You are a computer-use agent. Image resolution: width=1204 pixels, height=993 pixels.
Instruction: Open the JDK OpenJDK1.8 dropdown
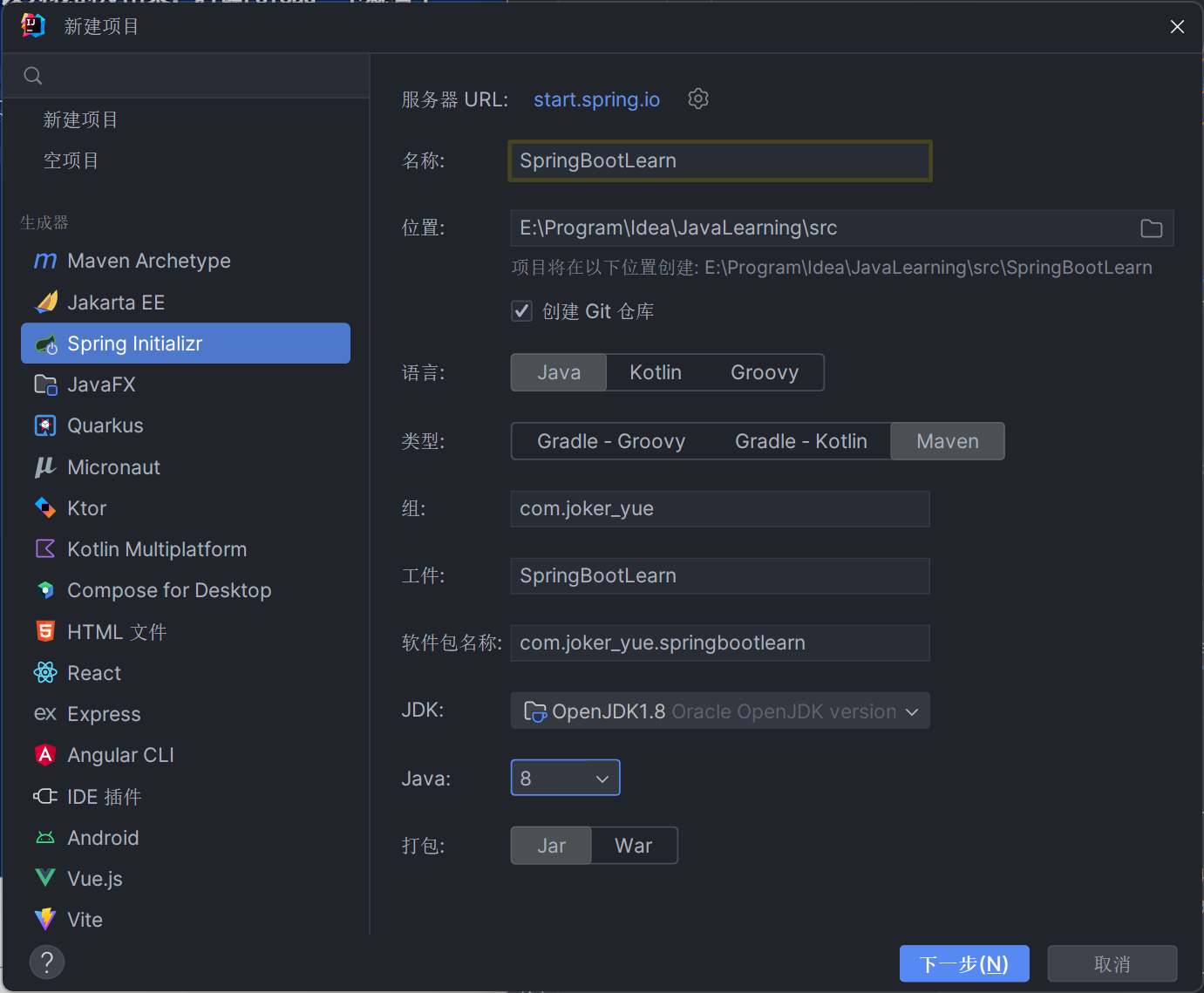click(720, 711)
